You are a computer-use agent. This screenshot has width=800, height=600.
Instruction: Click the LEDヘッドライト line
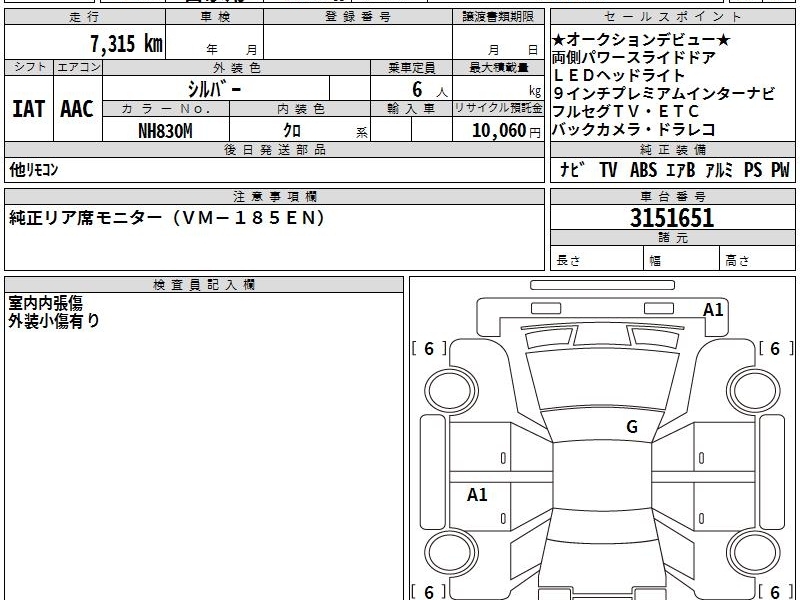[618, 76]
